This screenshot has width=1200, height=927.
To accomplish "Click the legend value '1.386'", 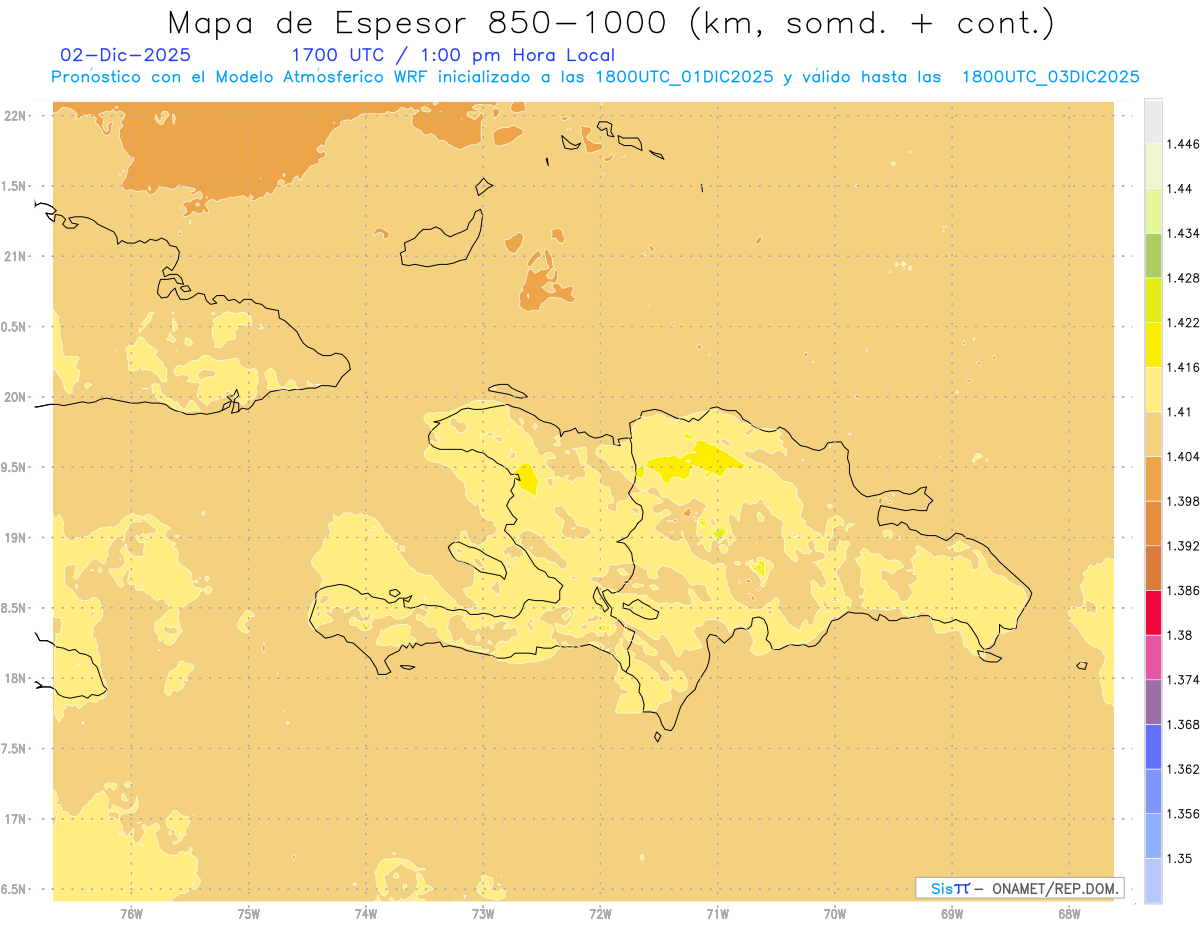I will (x=1182, y=590).
